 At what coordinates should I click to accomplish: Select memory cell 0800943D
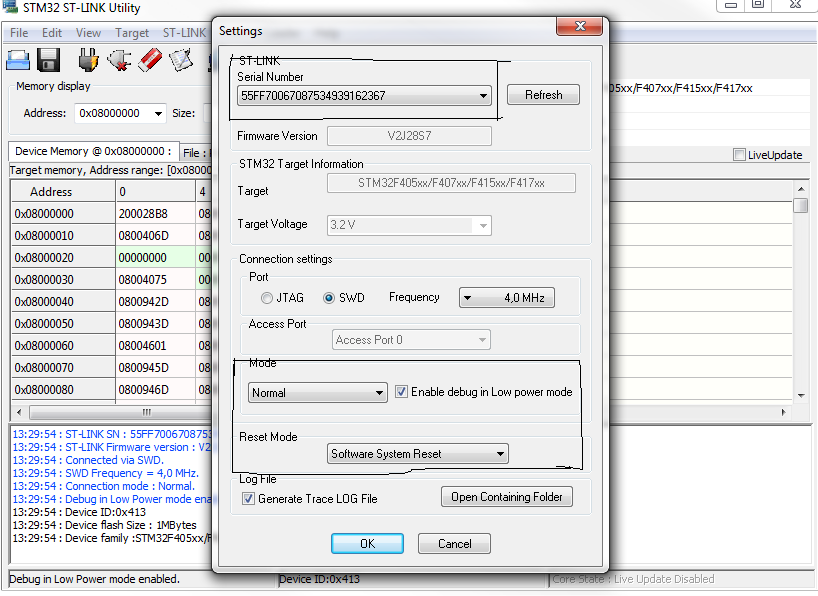(x=155, y=323)
